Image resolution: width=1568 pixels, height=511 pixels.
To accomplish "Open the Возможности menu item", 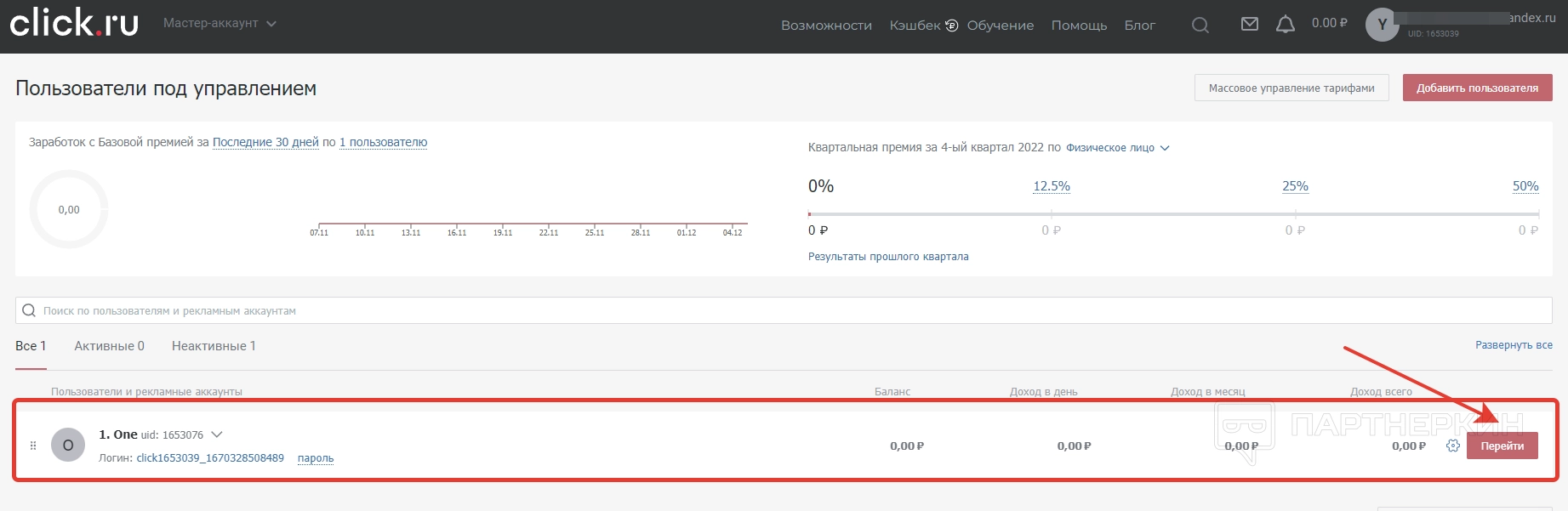I will (x=826, y=26).
